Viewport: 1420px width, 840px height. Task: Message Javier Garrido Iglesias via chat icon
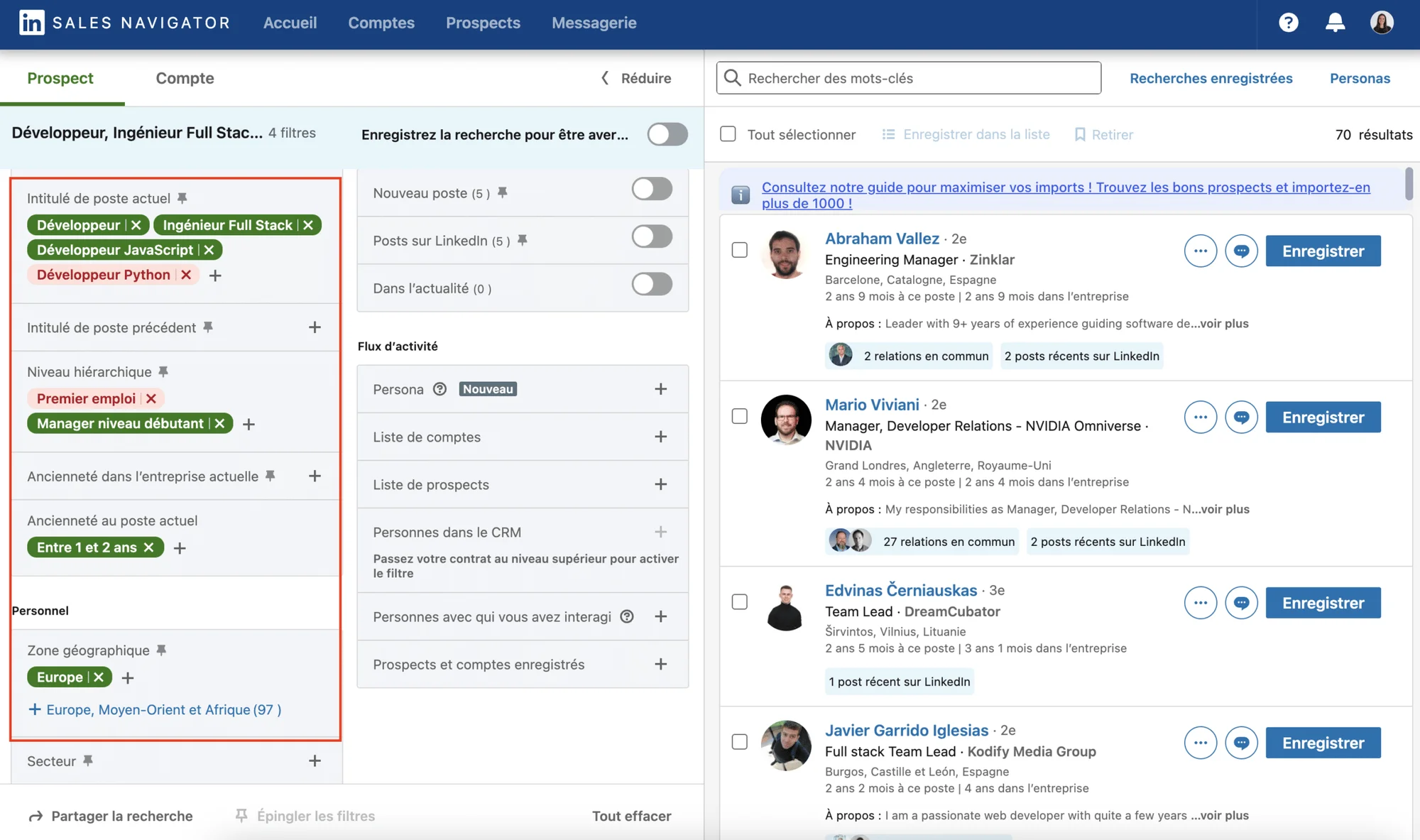click(1241, 743)
